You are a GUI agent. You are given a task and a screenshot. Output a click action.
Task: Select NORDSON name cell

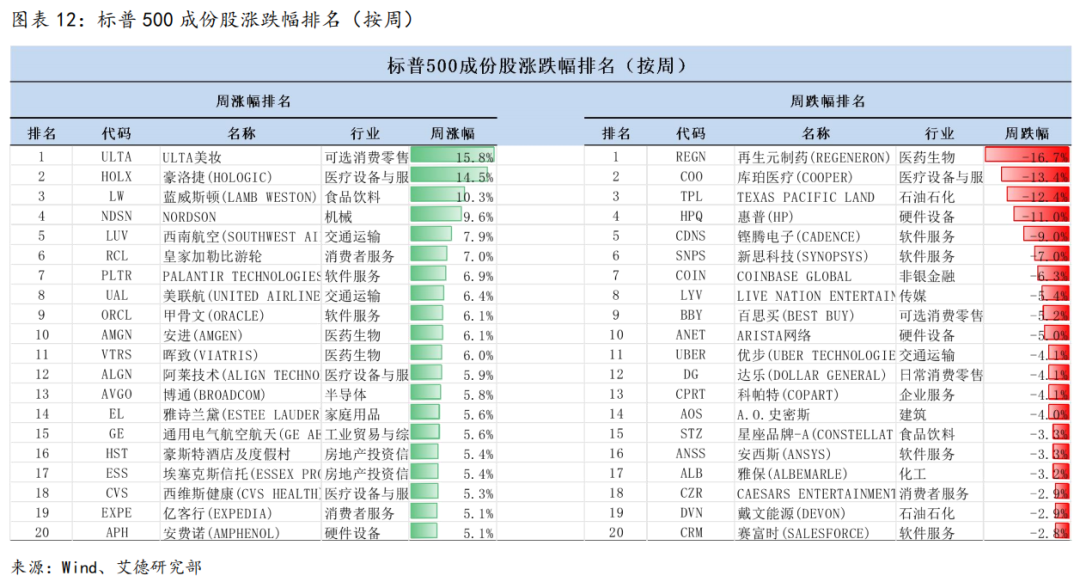pyautogui.click(x=189, y=217)
